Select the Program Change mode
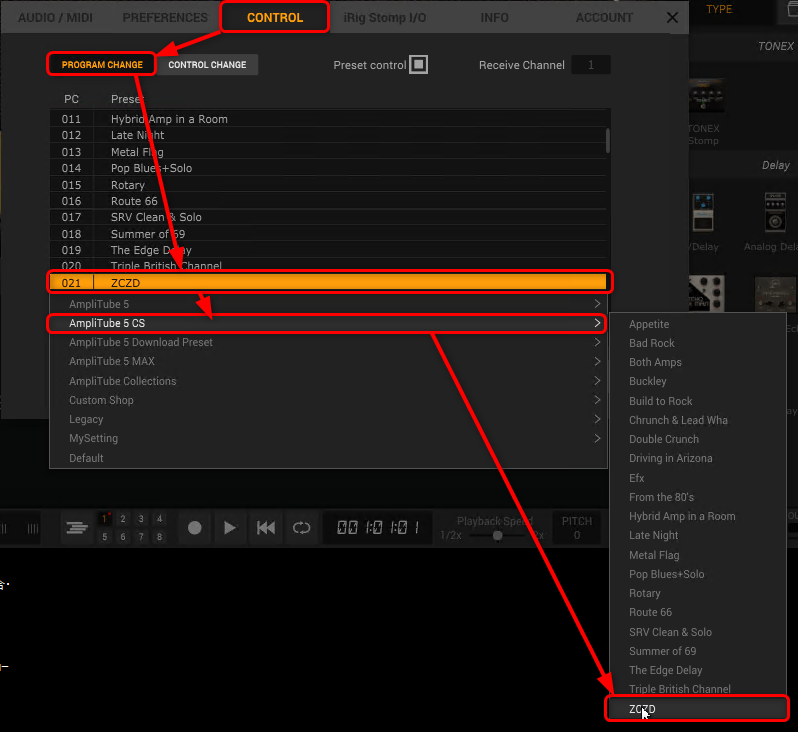Viewport: 798px width, 732px height. (102, 65)
